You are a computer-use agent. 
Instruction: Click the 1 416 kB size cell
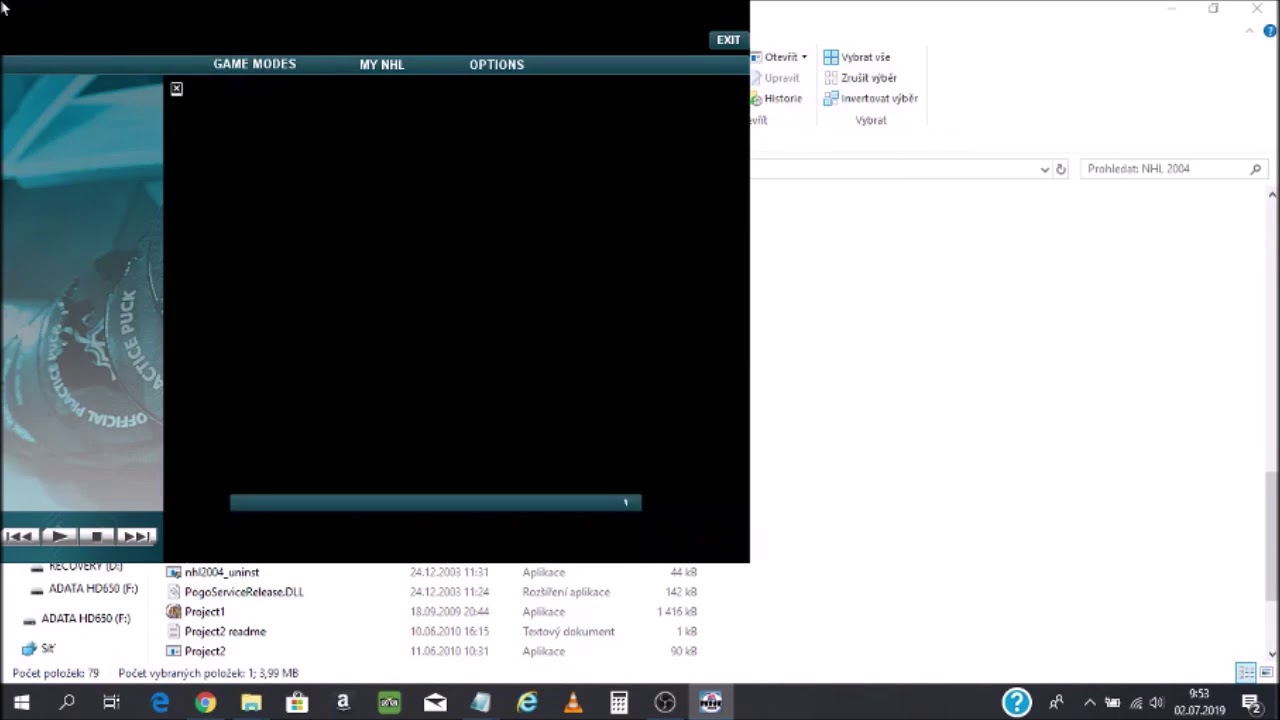coord(677,611)
